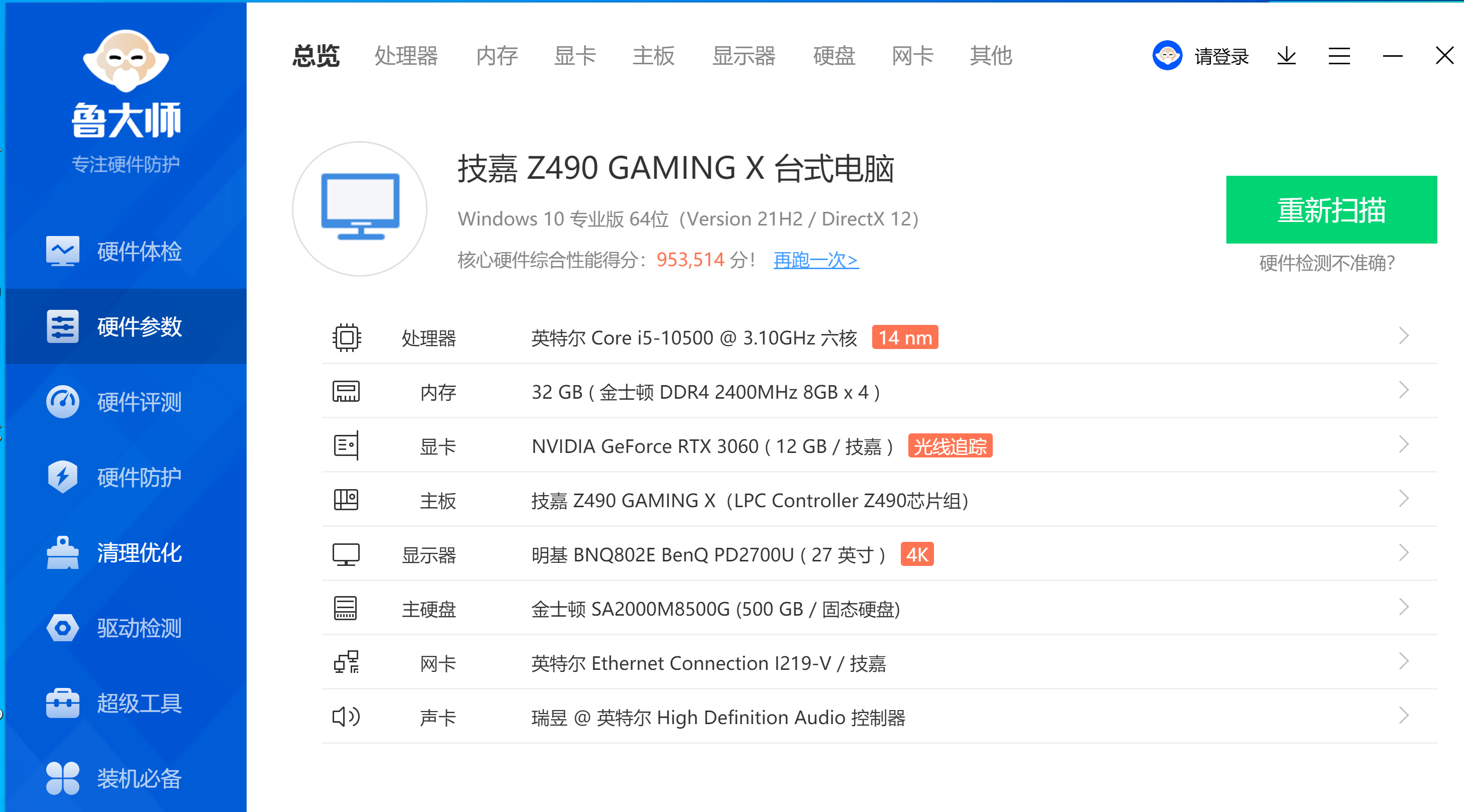The width and height of the screenshot is (1464, 812).
Task: Expand the 主板 row chevron
Action: click(1404, 499)
